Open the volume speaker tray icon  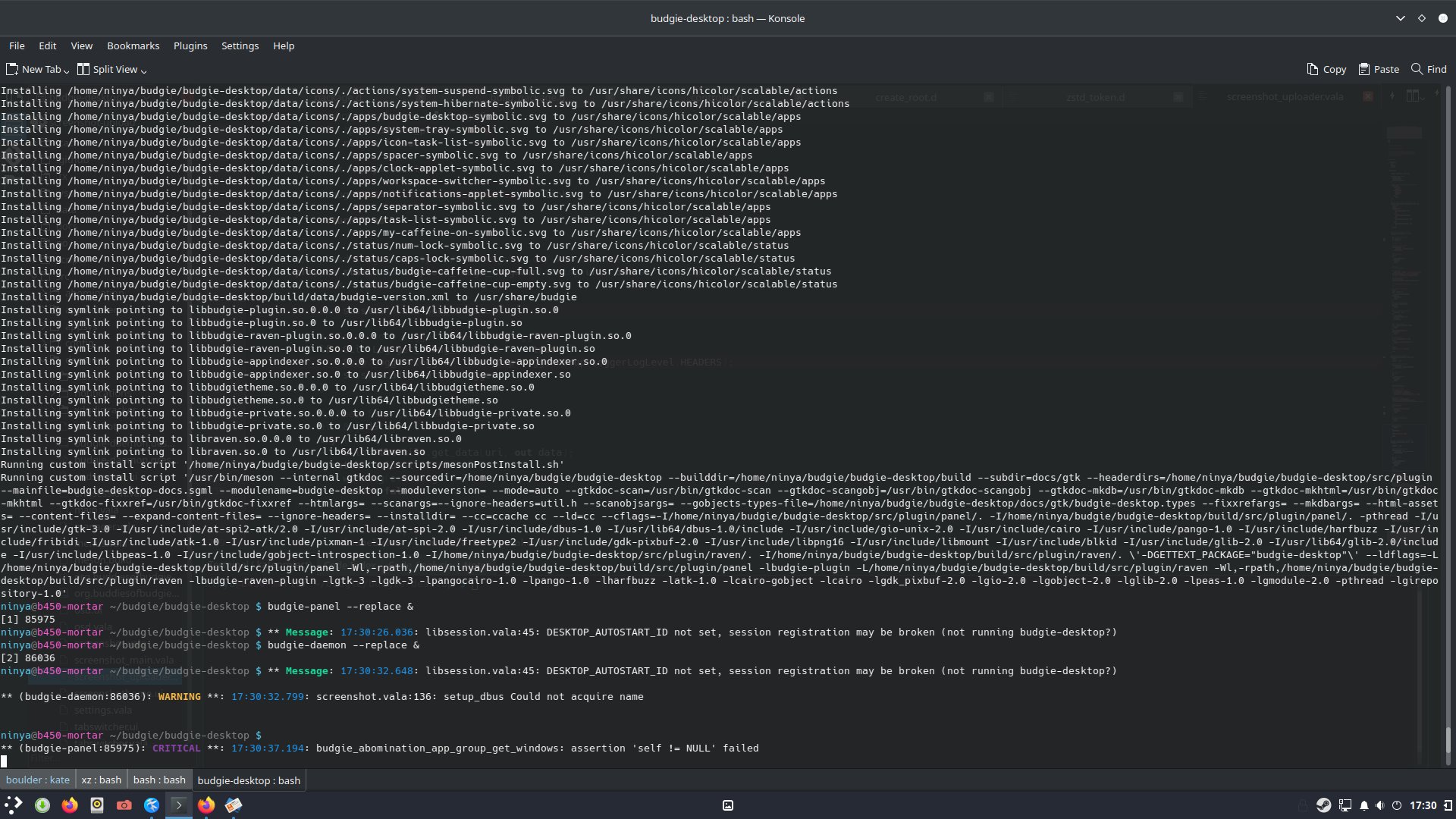point(1380,805)
